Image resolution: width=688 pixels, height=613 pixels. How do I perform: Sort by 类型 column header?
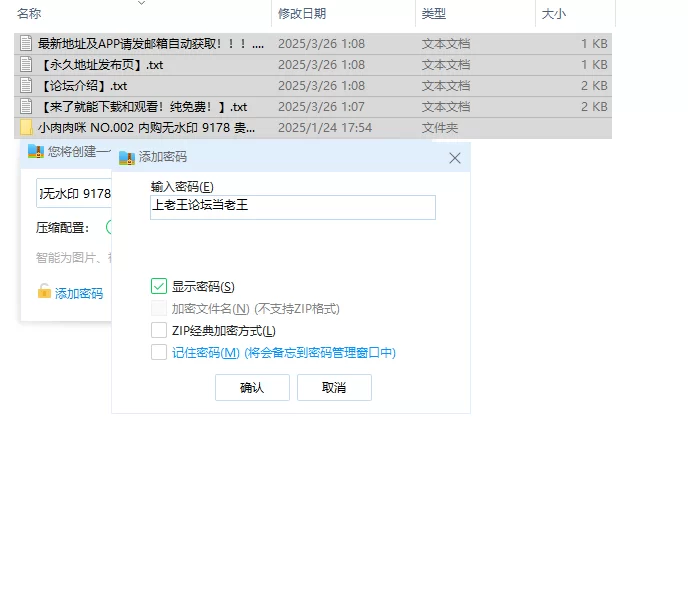434,14
